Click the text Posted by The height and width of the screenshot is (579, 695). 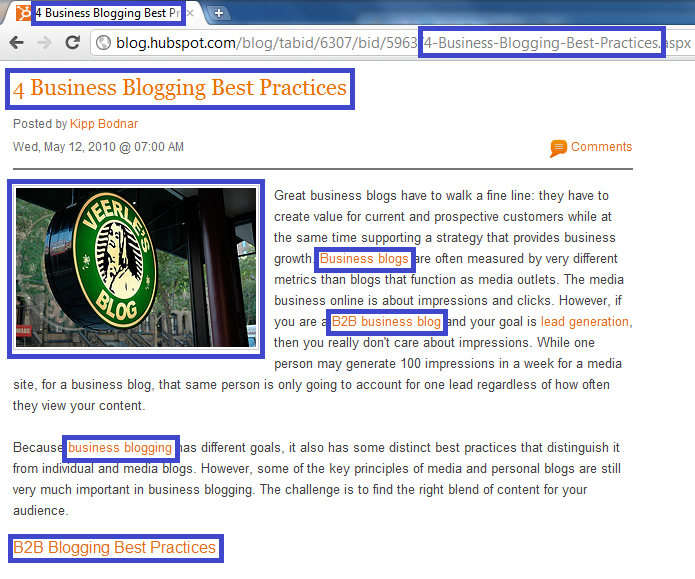(40, 124)
